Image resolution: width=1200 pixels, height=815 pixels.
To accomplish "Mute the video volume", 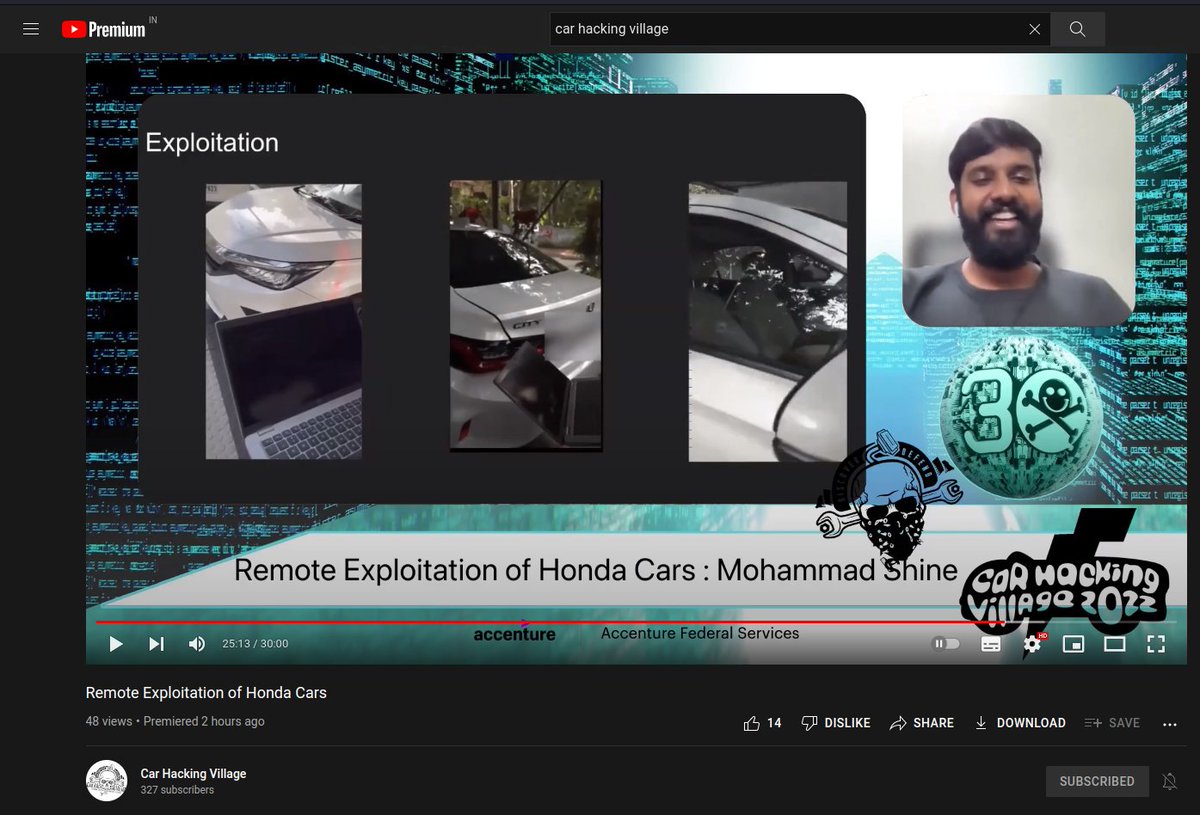I will click(197, 644).
